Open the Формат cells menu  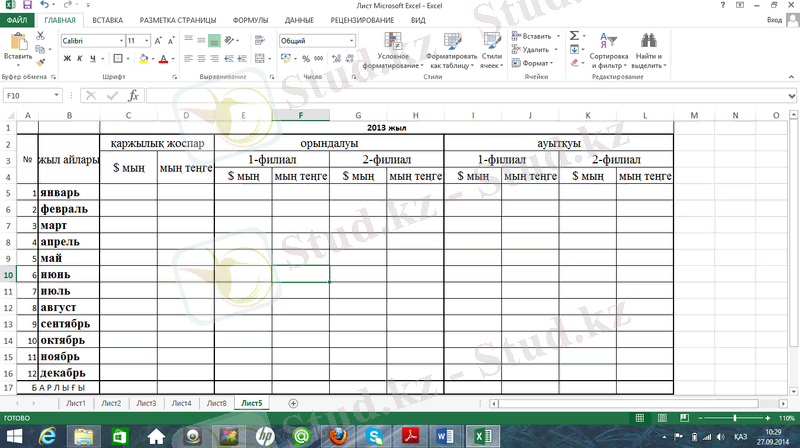[x=532, y=63]
